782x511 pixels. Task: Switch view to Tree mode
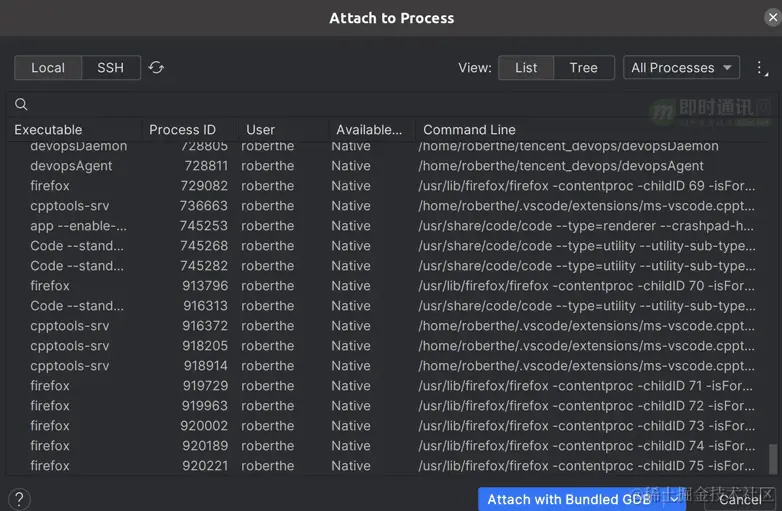click(x=583, y=68)
